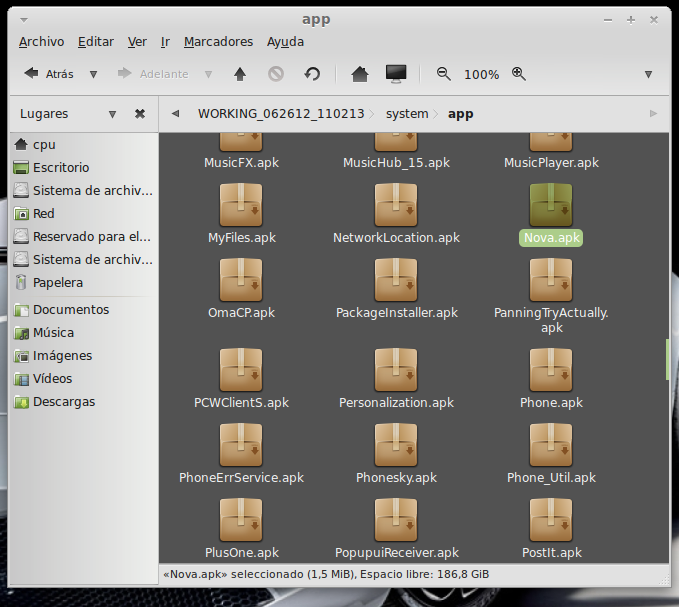Open the toolbar overflow arrow at far right
The width and height of the screenshot is (679, 607).
[648, 74]
